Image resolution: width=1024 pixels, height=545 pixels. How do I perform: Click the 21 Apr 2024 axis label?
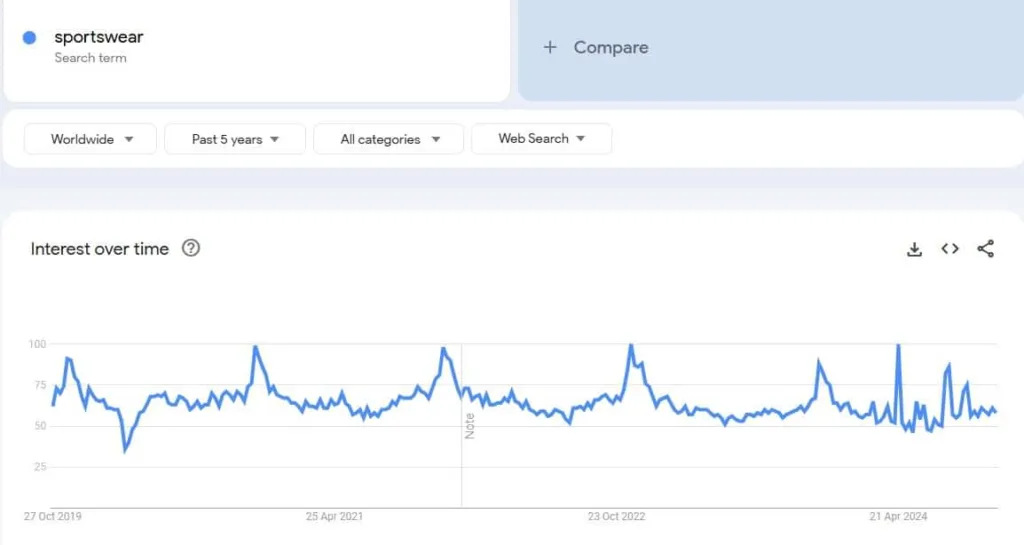click(x=898, y=516)
